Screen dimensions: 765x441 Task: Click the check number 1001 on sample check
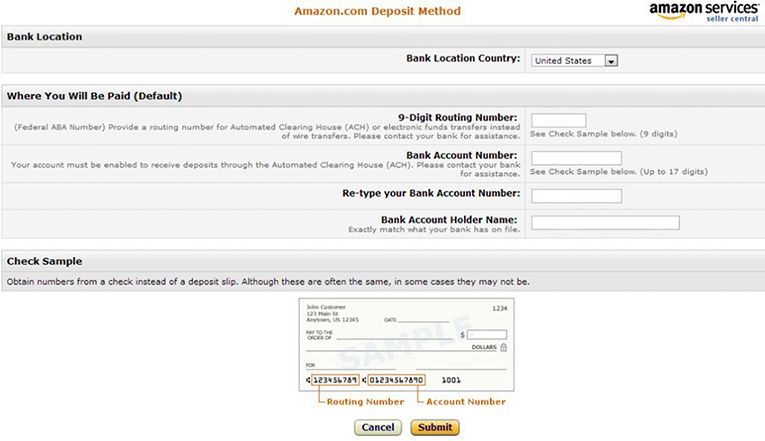[451, 380]
